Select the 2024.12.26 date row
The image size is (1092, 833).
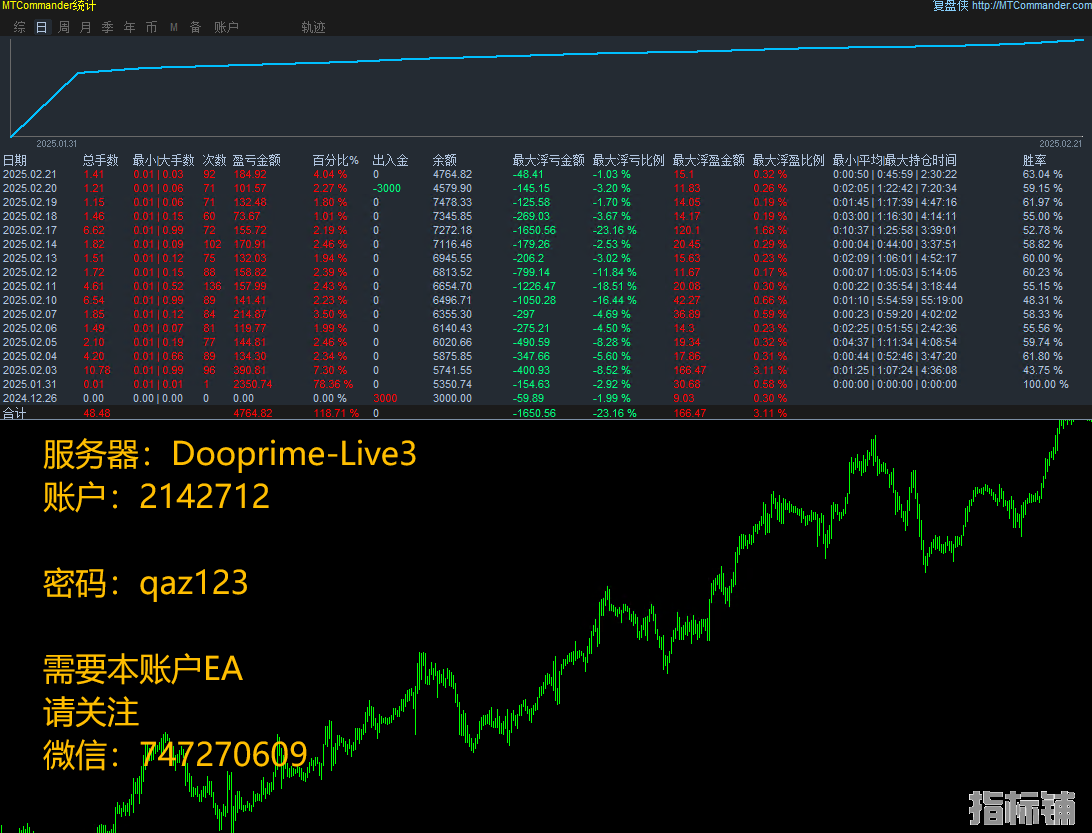[x=30, y=398]
